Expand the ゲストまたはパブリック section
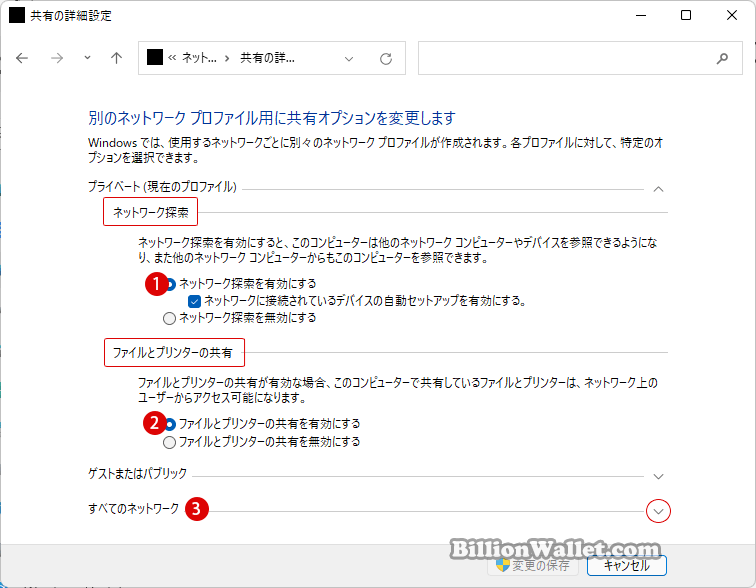The width and height of the screenshot is (756, 588). (x=658, y=477)
